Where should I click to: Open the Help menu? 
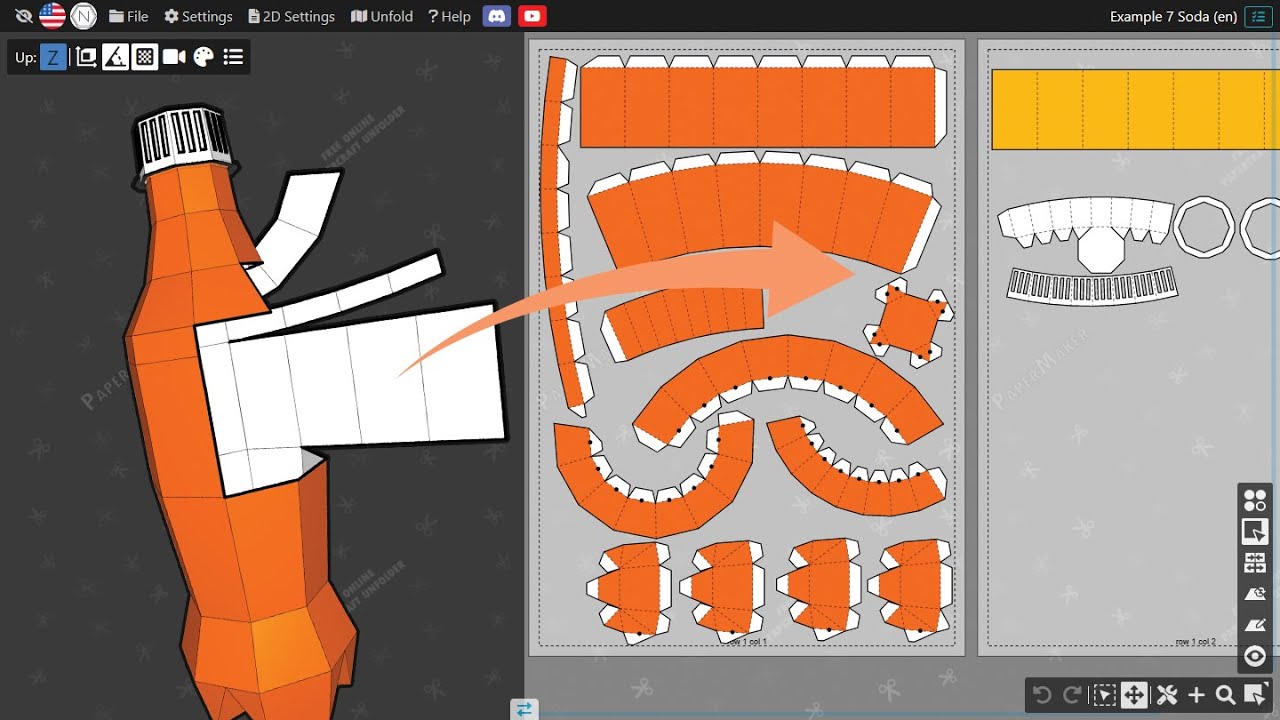point(449,16)
